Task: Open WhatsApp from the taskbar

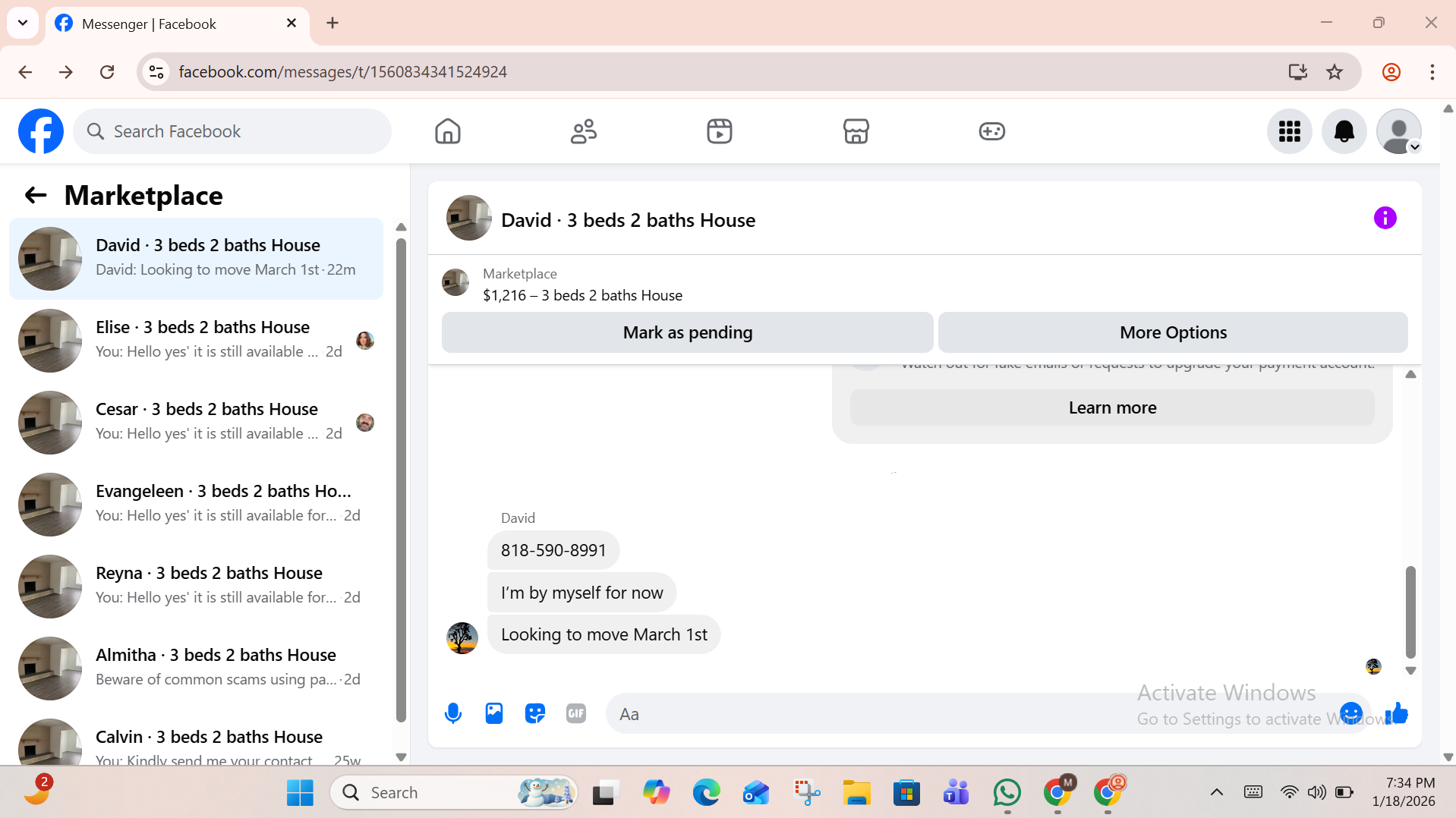Action: coord(1007,793)
